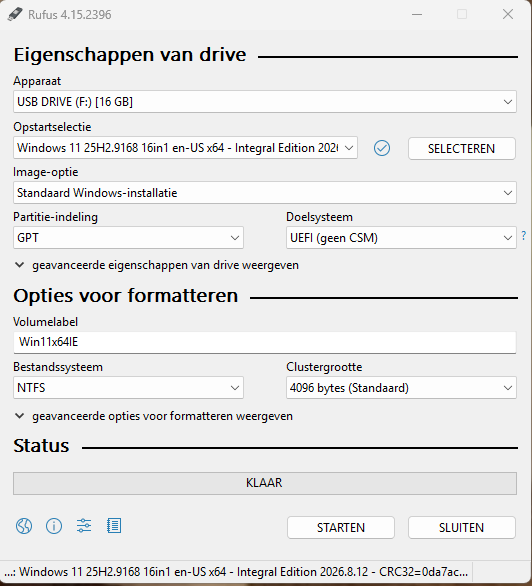The height and width of the screenshot is (586, 532).
Task: Open the About info icon
Action: tap(54, 526)
